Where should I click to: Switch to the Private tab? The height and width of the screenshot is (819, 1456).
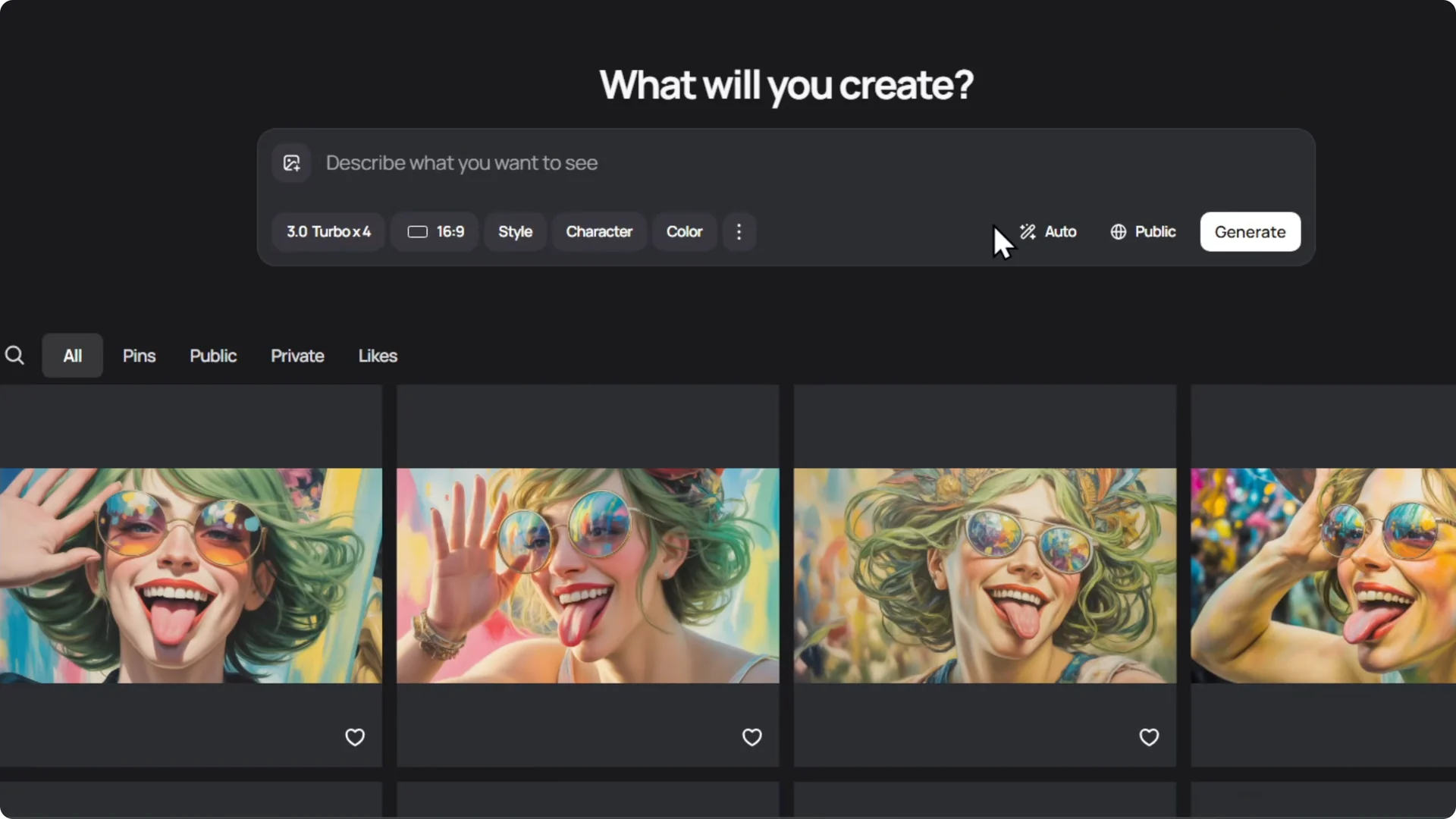tap(297, 355)
